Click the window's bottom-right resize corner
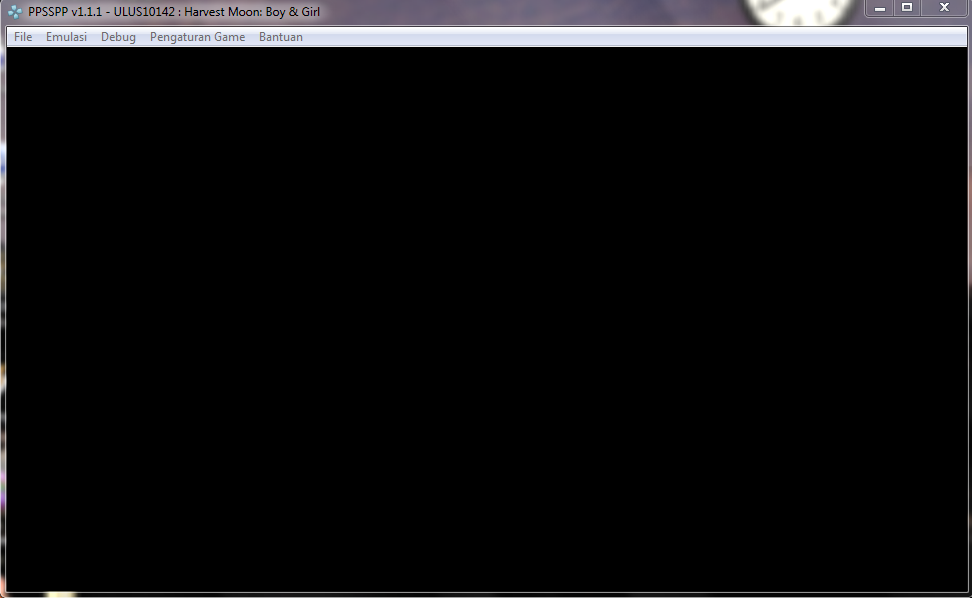972x598 pixels. [x=967, y=594]
